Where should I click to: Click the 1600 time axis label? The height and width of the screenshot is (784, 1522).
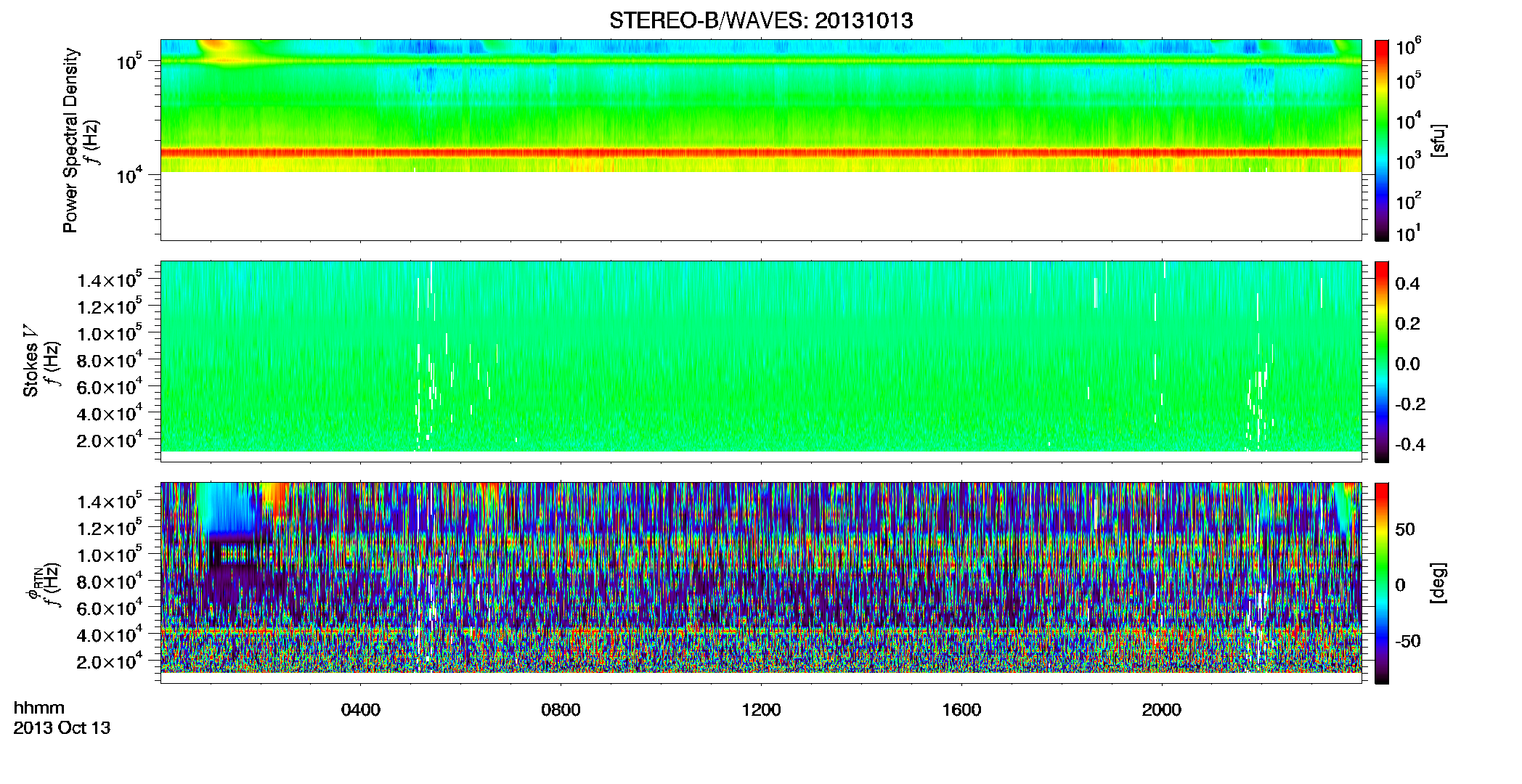[x=961, y=709]
